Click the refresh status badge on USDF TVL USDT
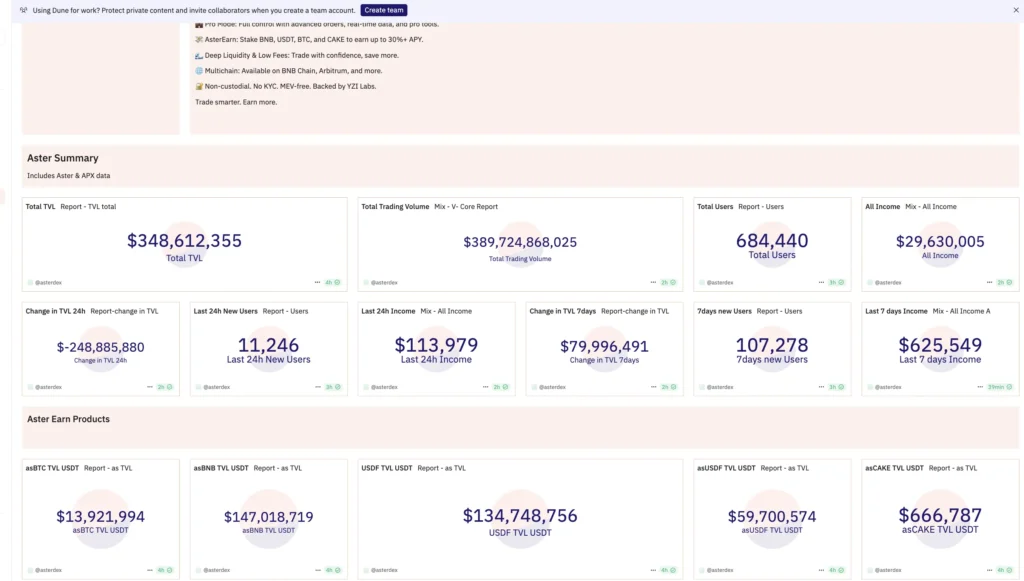1024x581 pixels. (x=669, y=570)
